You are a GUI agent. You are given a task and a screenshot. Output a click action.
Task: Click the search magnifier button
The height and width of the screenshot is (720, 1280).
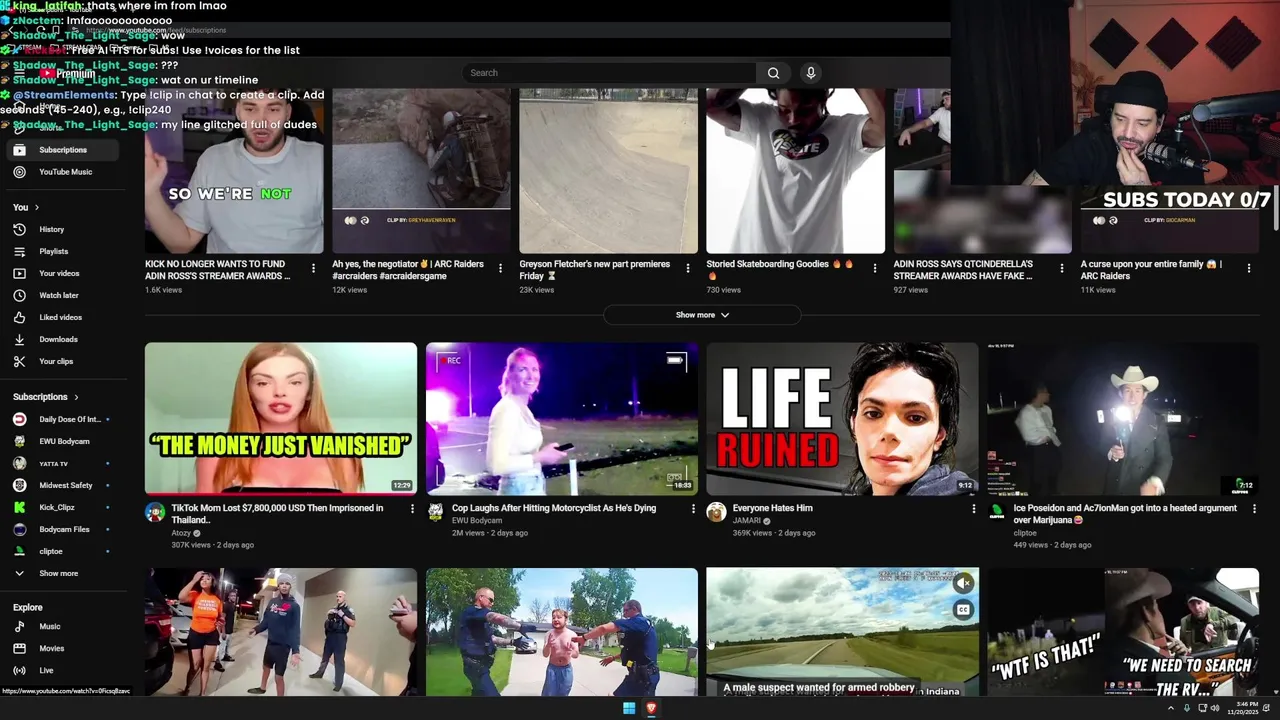pos(773,73)
